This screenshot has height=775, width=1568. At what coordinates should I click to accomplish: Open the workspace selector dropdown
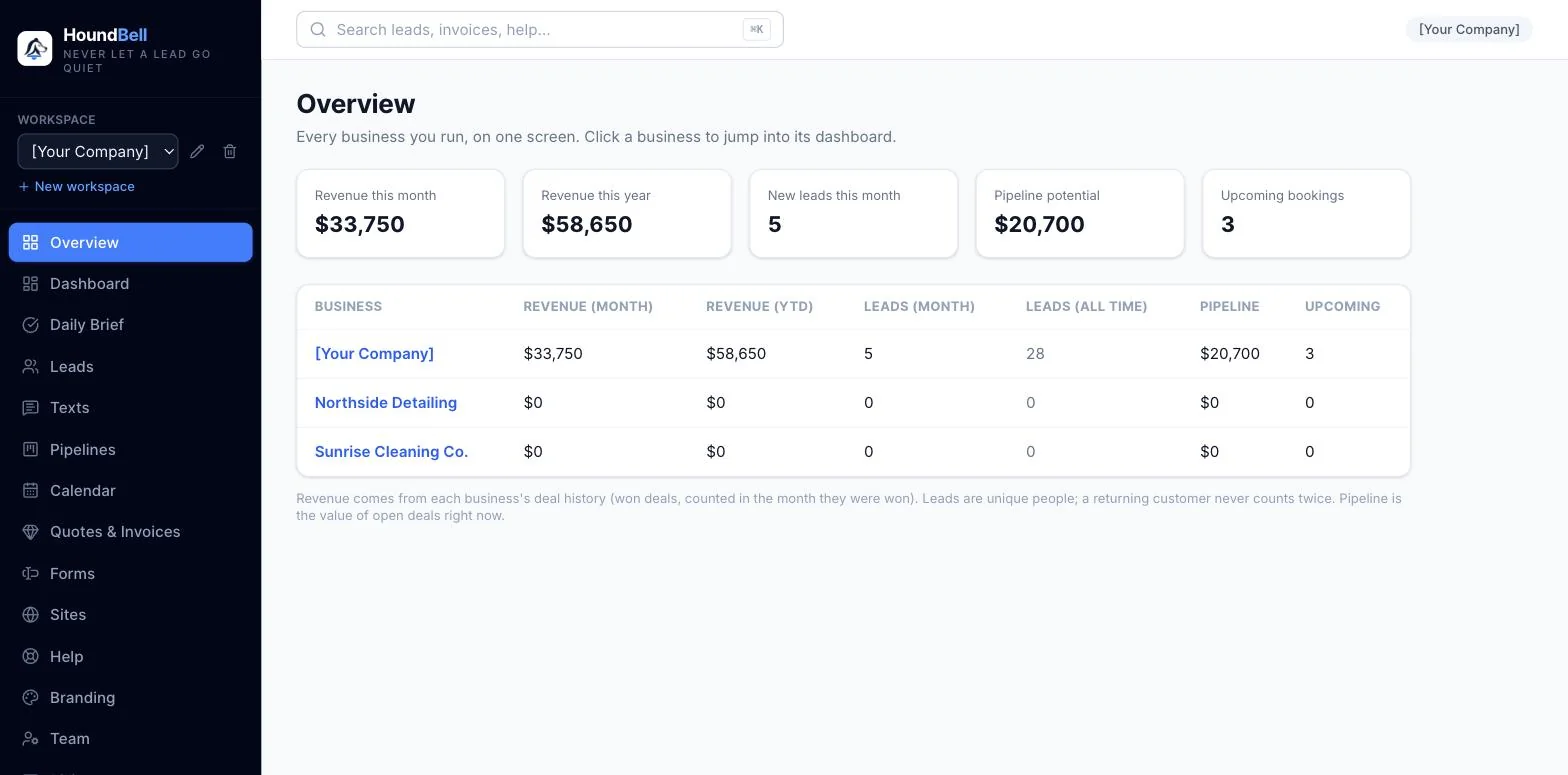[98, 151]
